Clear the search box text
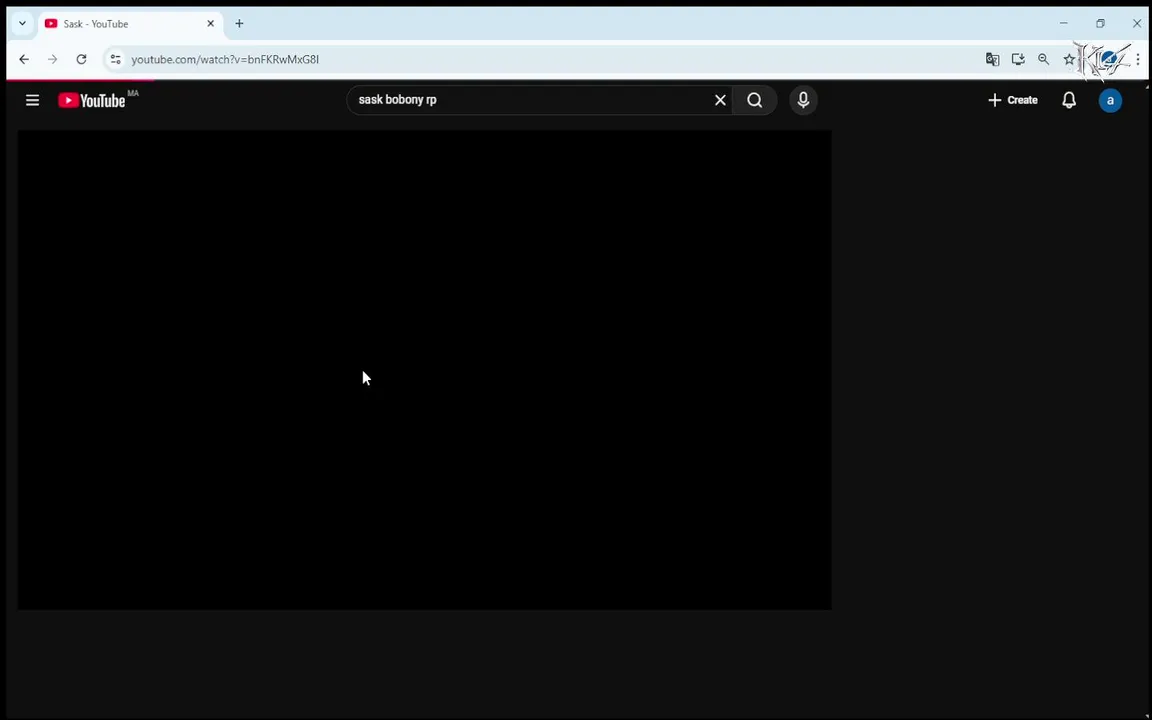Viewport: 1152px width, 720px height. point(720,100)
